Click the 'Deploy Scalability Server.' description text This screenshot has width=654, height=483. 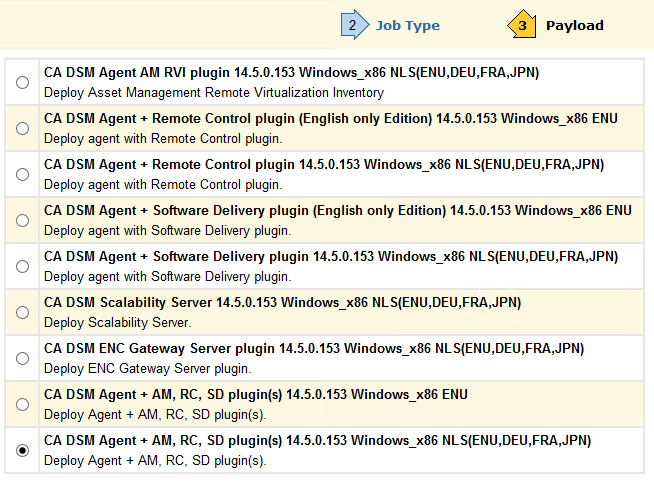click(x=117, y=323)
